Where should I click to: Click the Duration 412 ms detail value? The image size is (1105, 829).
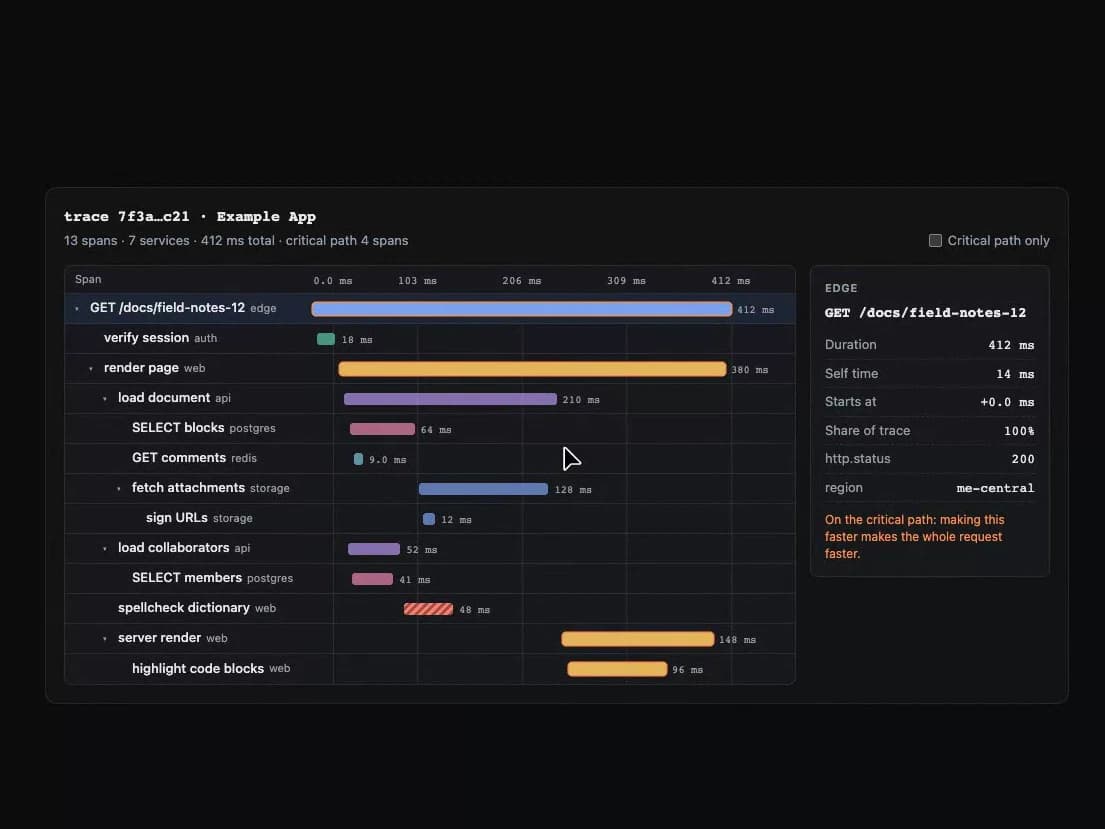point(1011,345)
